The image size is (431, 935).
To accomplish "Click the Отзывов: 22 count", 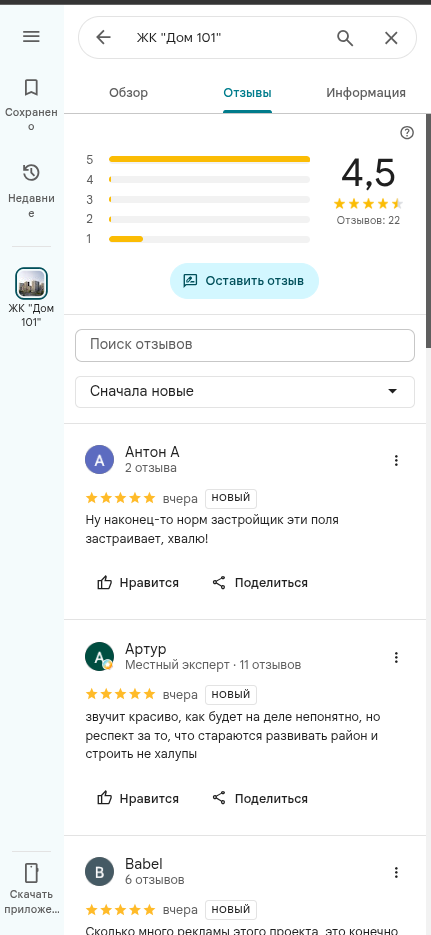I will 368,220.
